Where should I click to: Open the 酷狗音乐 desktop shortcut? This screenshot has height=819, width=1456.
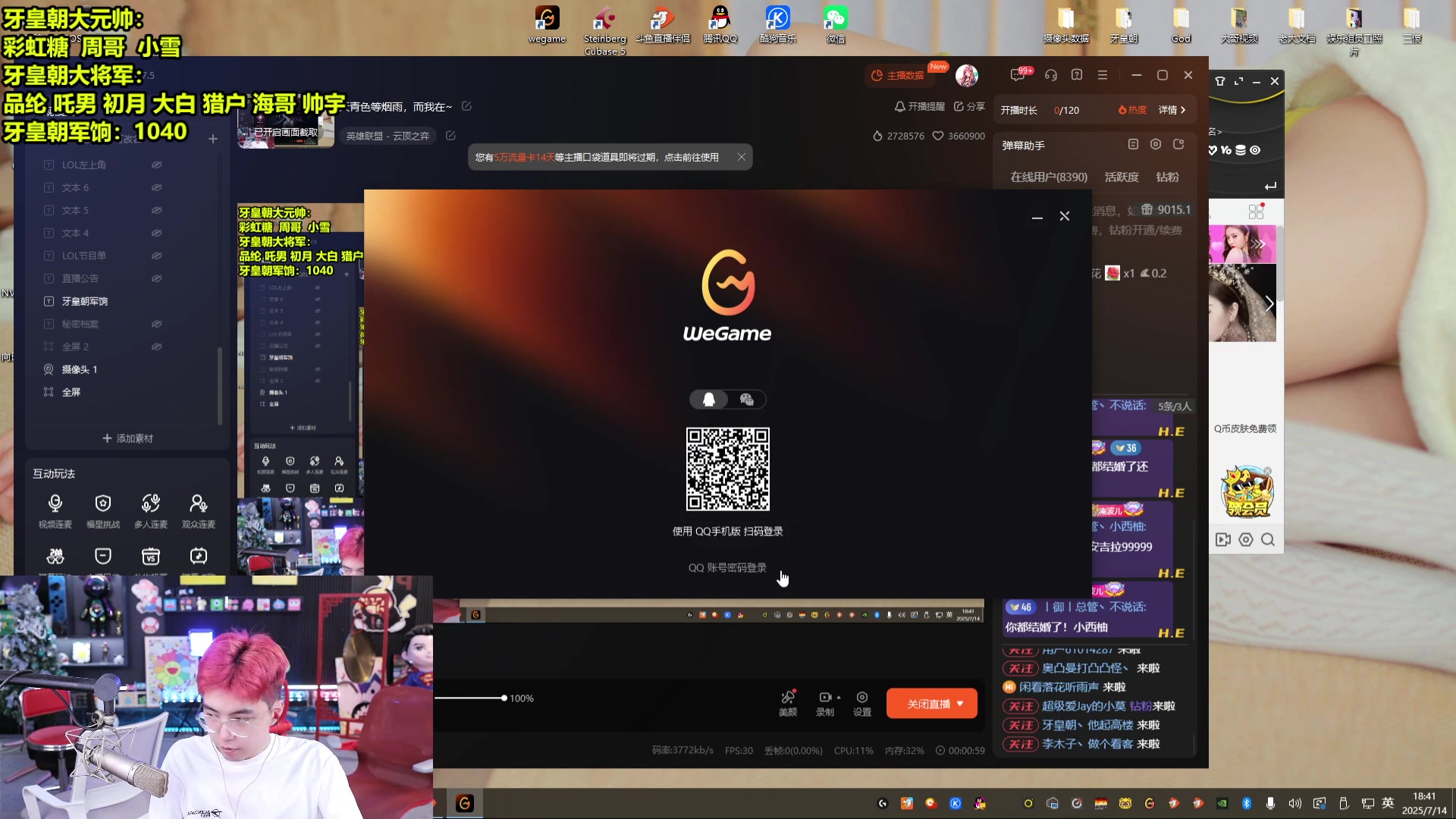click(x=777, y=25)
